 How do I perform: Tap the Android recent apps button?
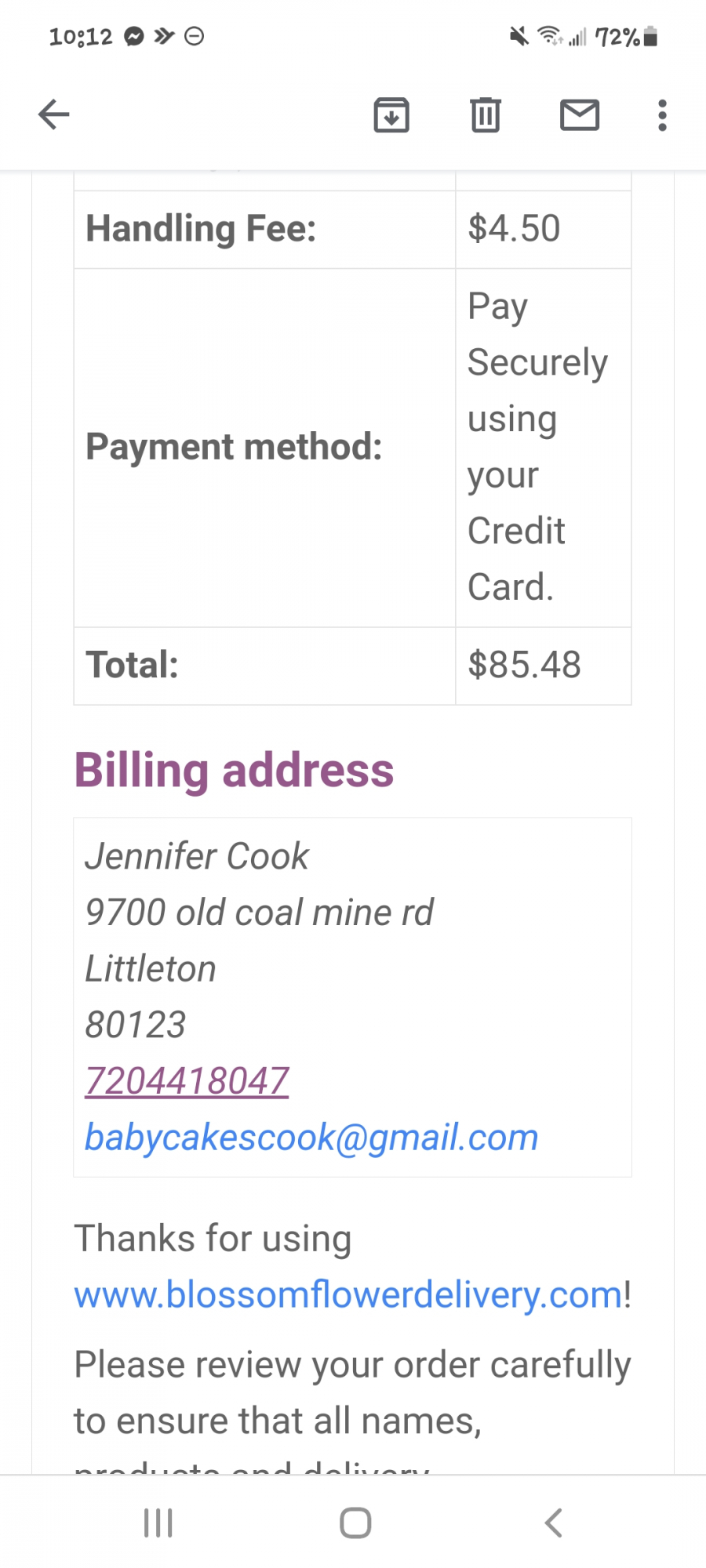[x=158, y=1523]
